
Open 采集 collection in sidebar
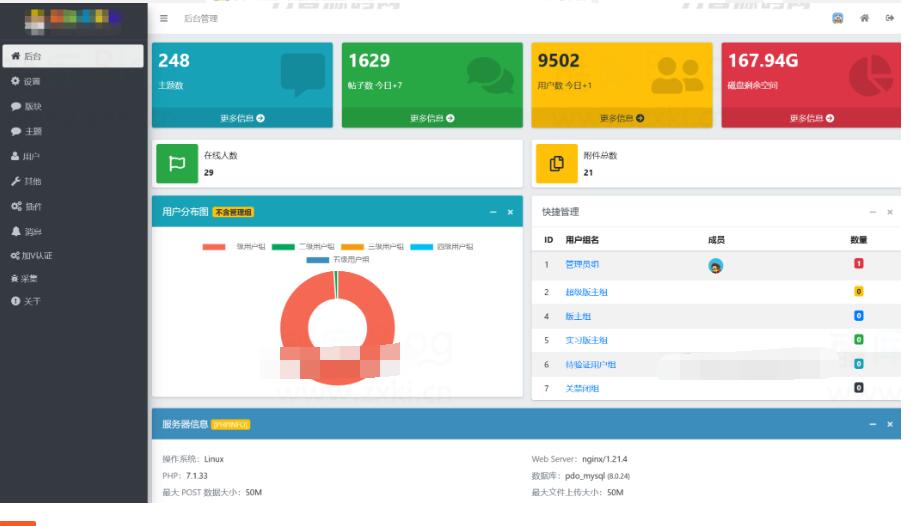73,278
